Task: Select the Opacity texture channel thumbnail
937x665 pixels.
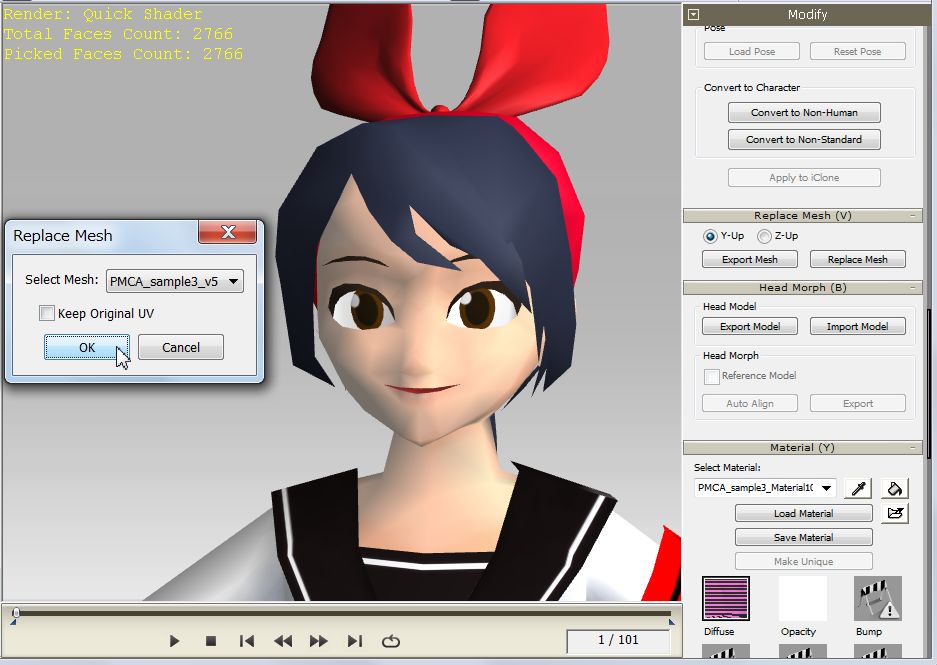Action: 803,599
